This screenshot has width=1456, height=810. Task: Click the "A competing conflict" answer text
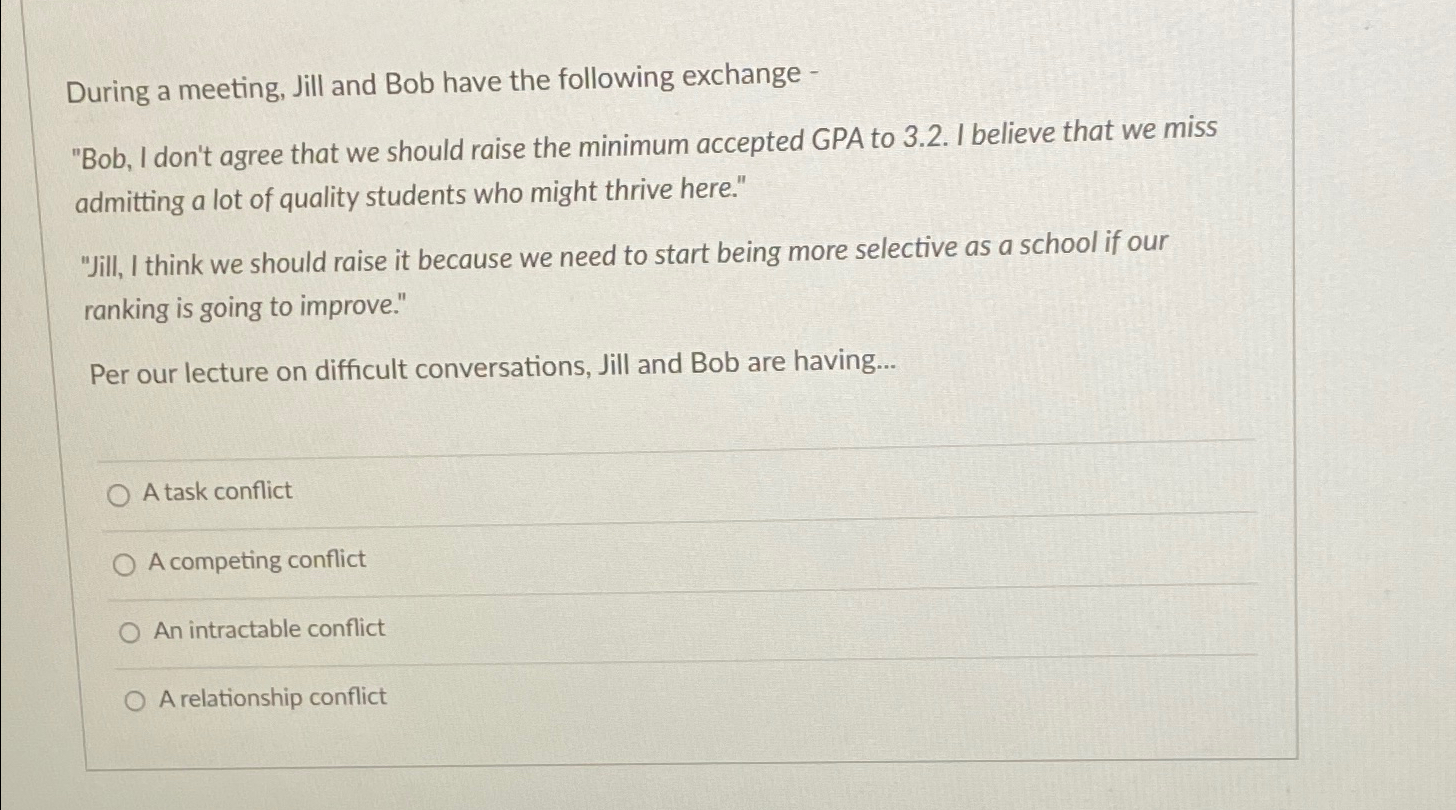click(x=257, y=561)
